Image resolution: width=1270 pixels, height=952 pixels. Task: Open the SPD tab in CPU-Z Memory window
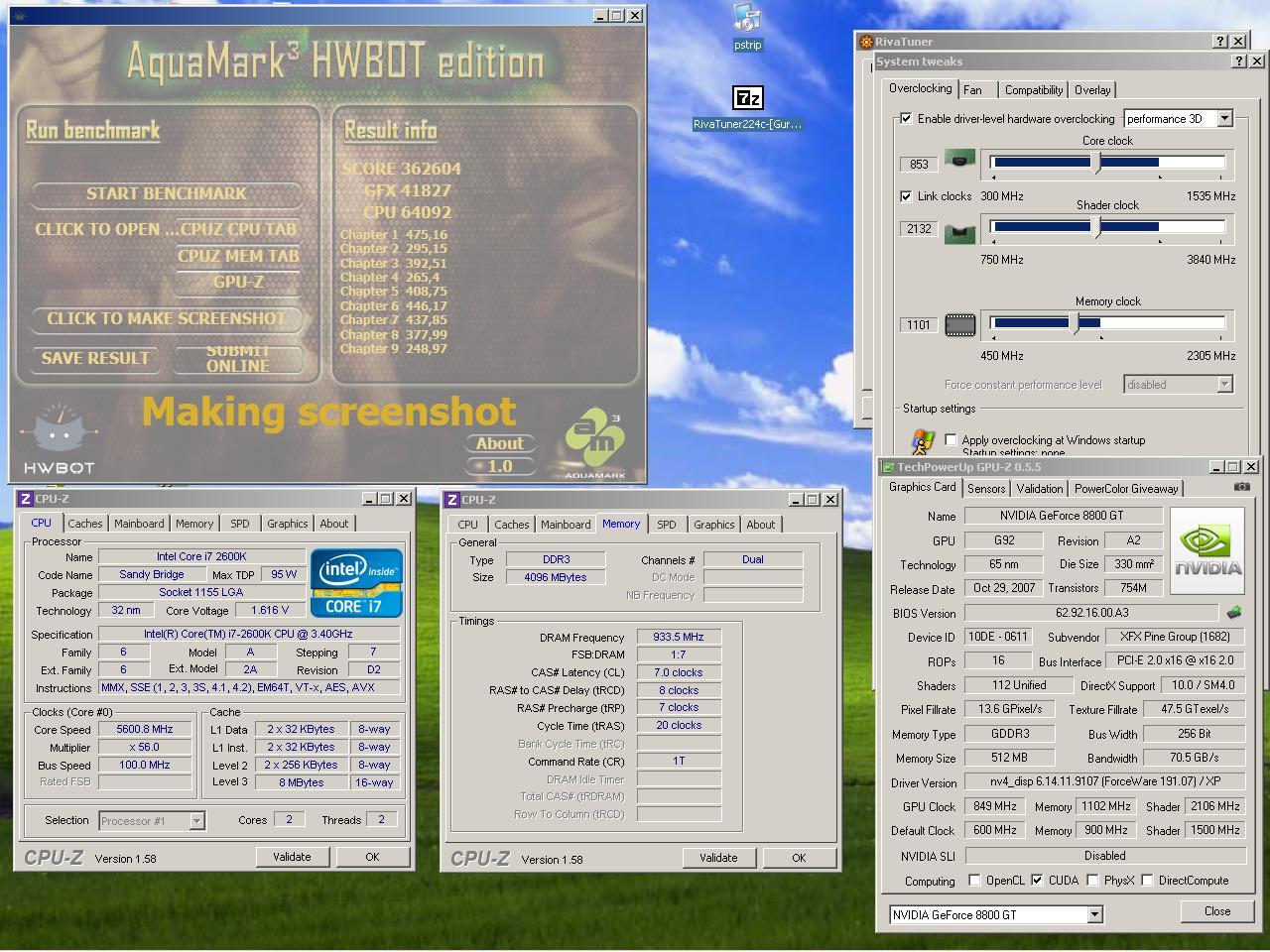click(x=667, y=525)
